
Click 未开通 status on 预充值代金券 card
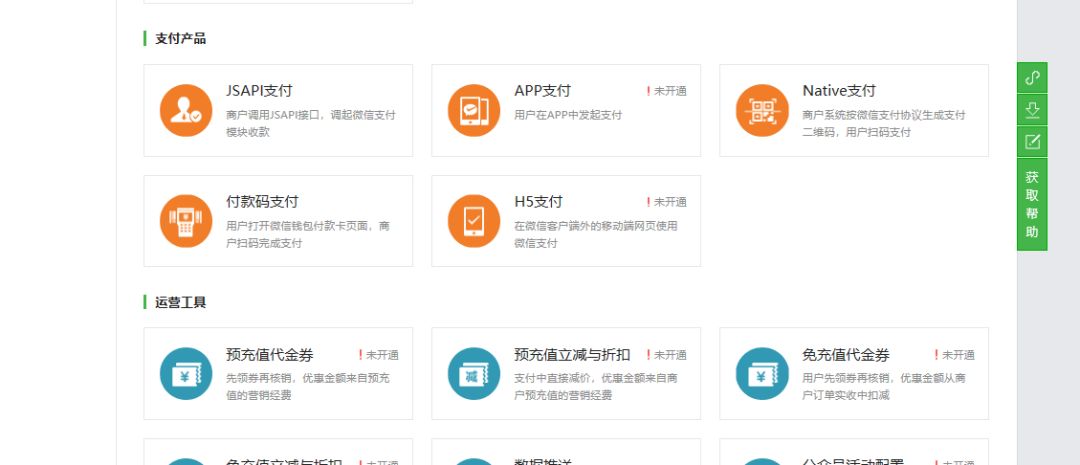click(x=378, y=355)
